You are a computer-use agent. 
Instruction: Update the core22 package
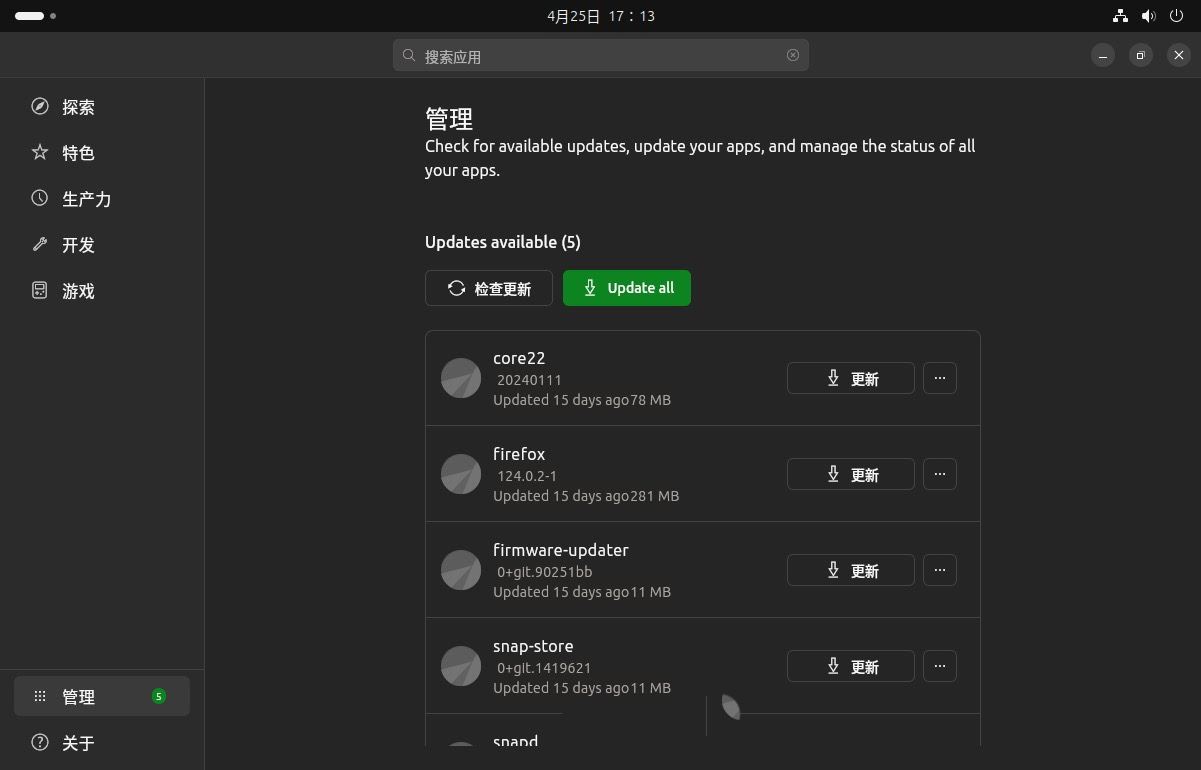[x=850, y=378]
